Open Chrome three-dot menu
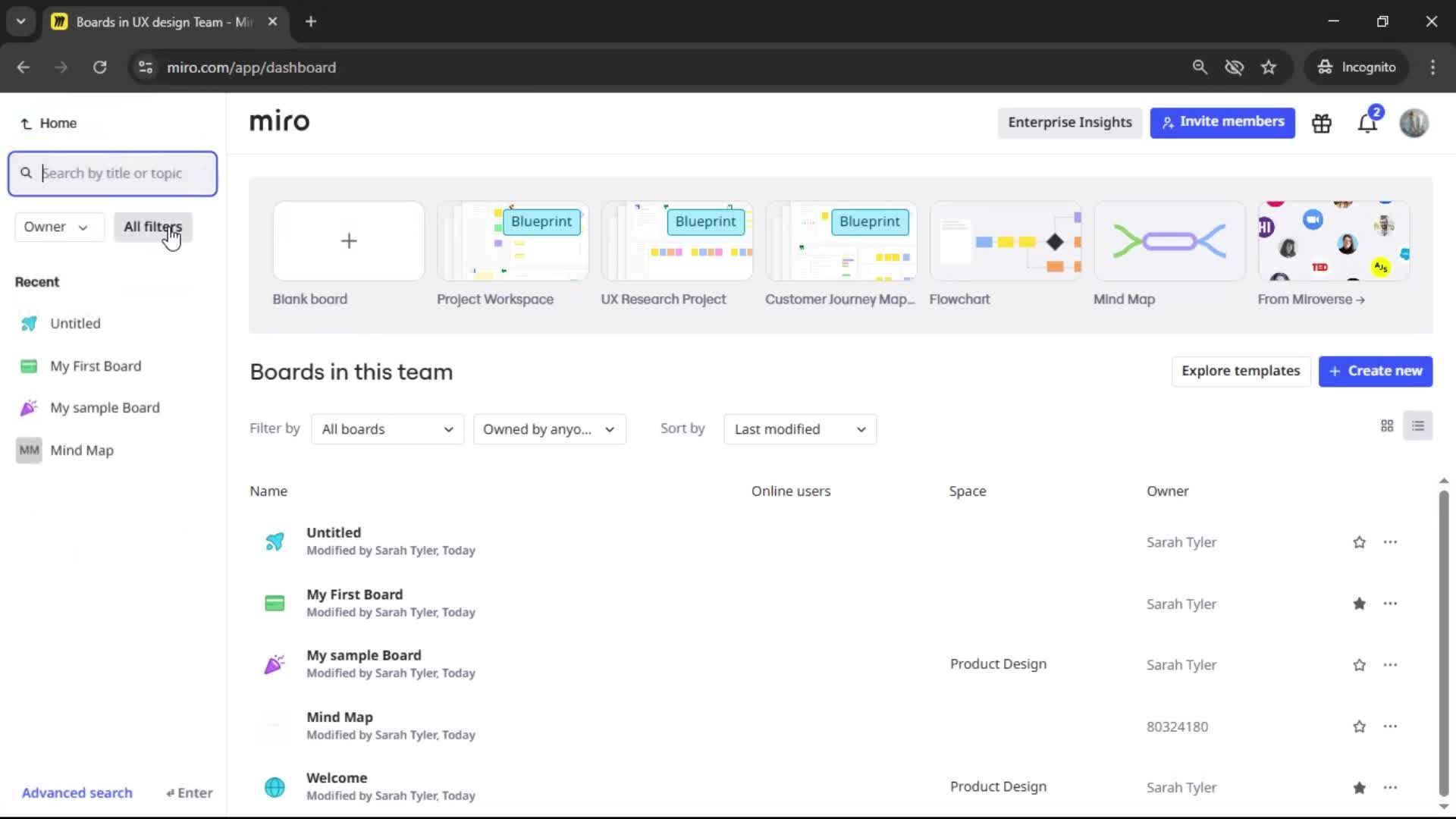This screenshot has width=1456, height=819. tap(1432, 67)
